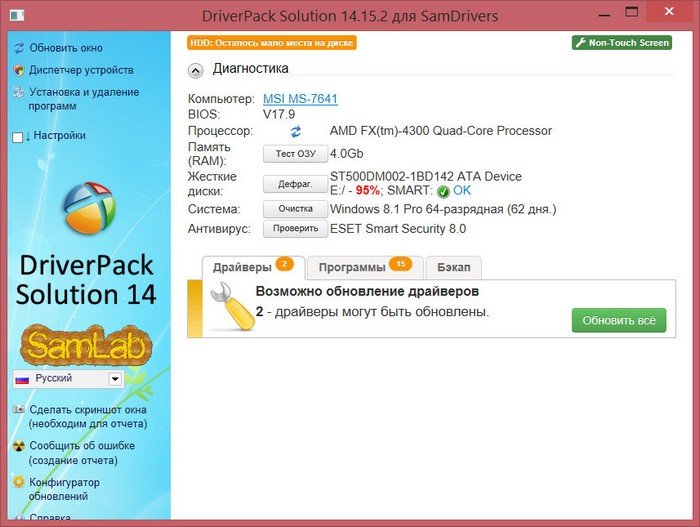Click the Возможно обновление драйверов heading
Image resolution: width=700 pixels, height=527 pixels.
[x=367, y=292]
